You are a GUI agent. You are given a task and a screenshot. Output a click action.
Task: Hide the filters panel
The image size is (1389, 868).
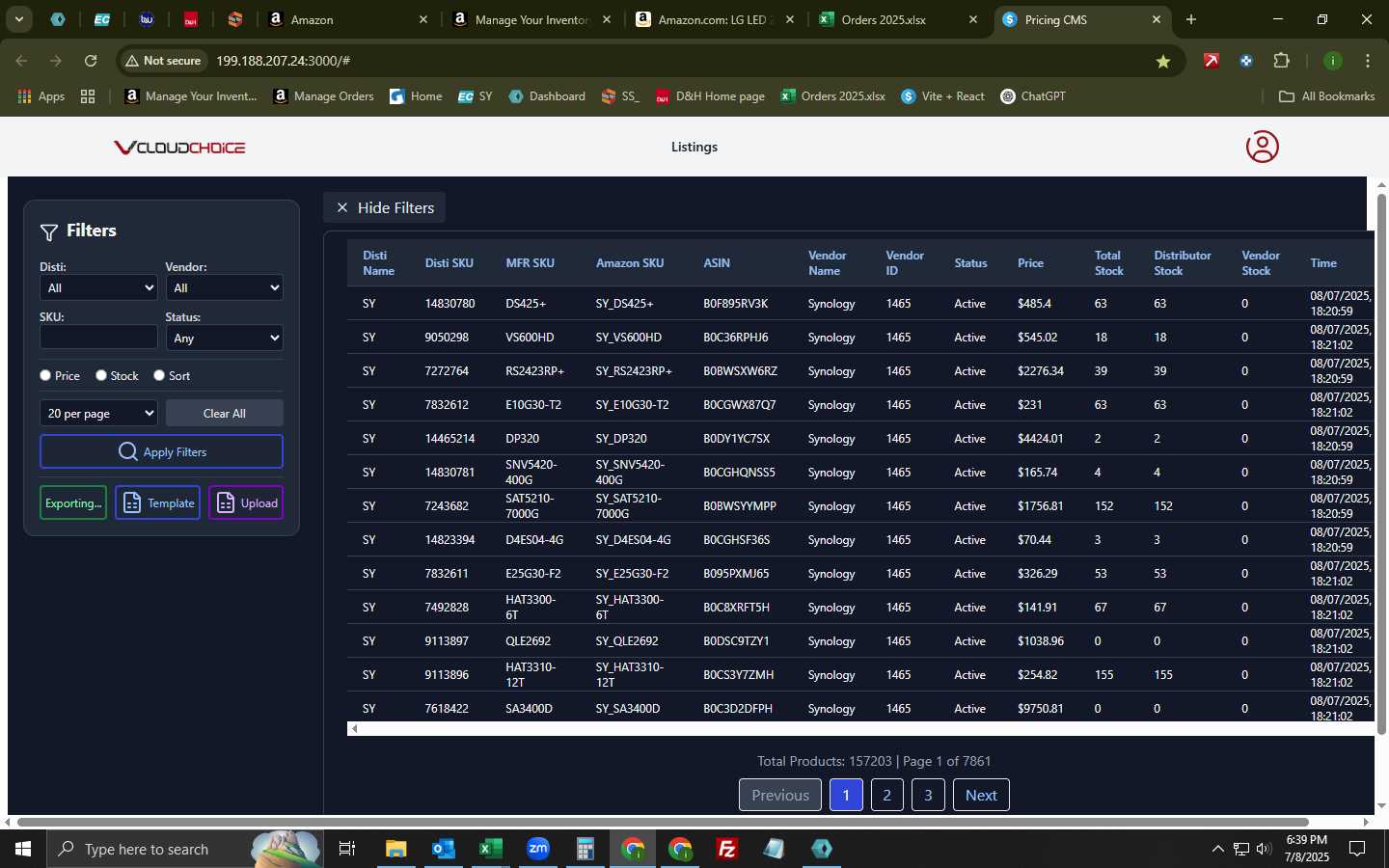click(x=384, y=207)
